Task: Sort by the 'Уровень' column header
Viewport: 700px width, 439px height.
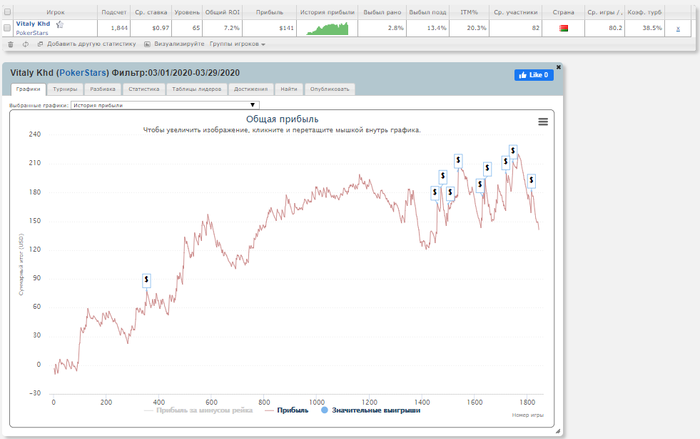Action: [187, 13]
